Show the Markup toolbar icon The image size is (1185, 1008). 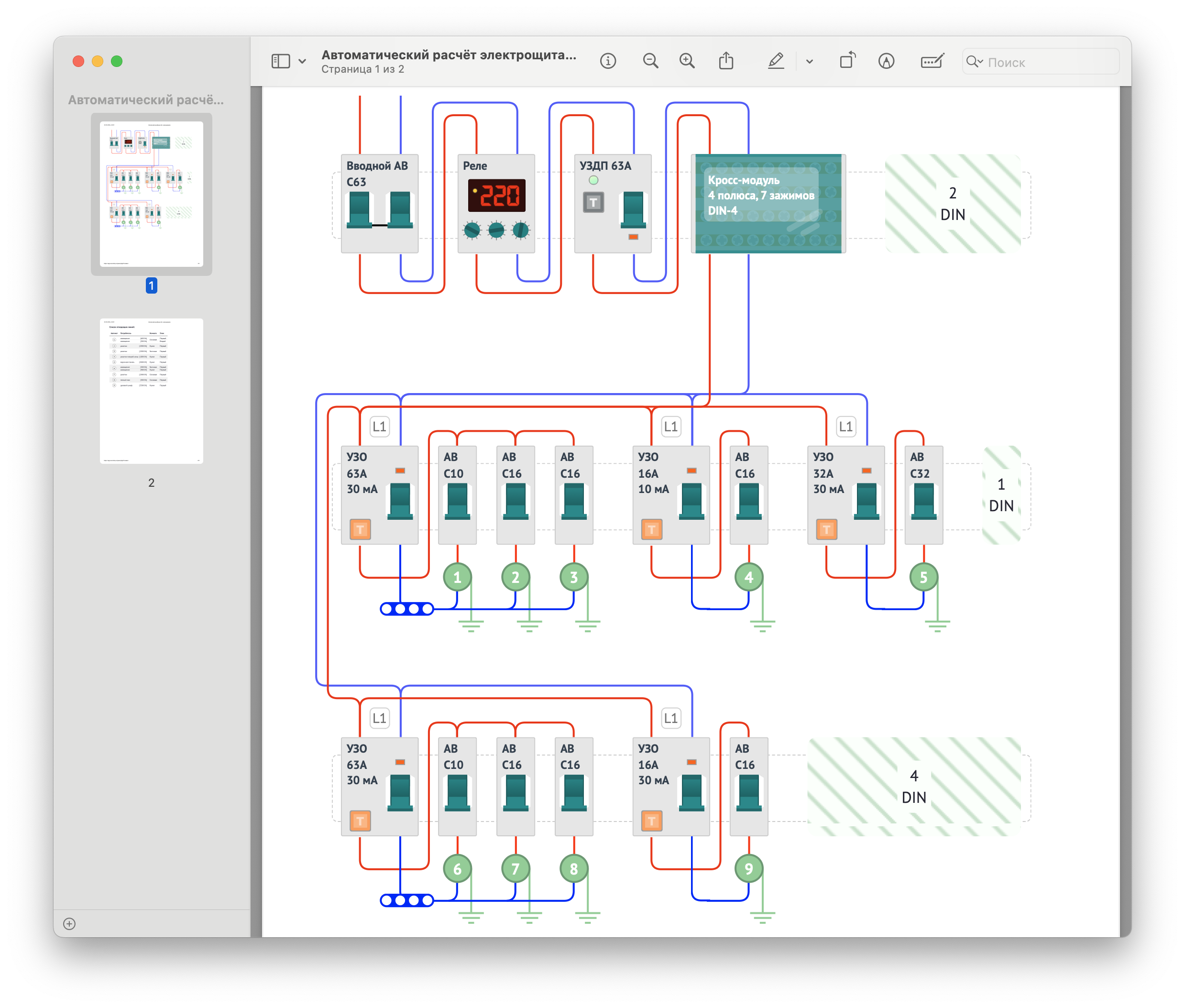(886, 61)
